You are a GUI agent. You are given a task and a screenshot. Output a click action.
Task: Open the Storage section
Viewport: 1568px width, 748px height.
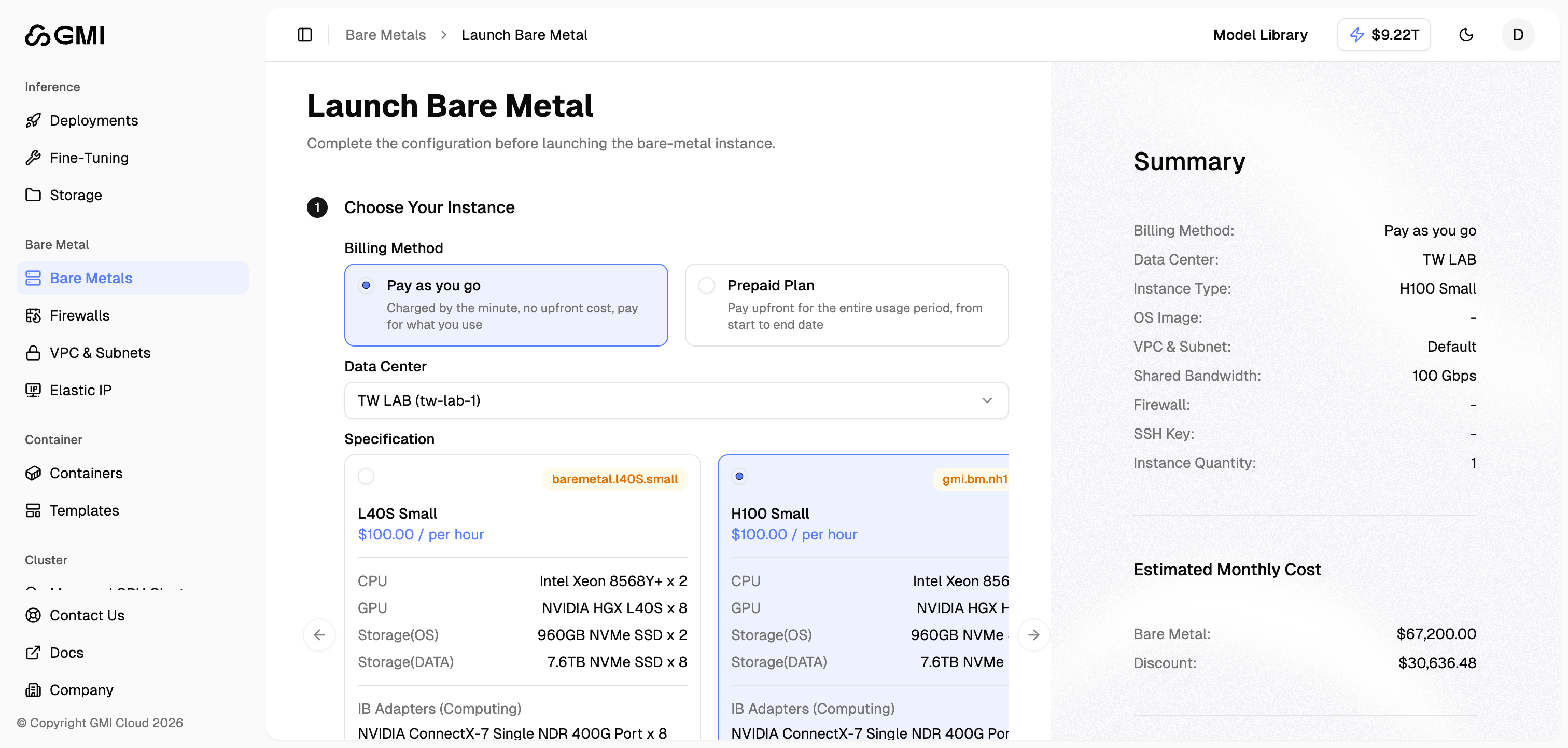point(76,195)
